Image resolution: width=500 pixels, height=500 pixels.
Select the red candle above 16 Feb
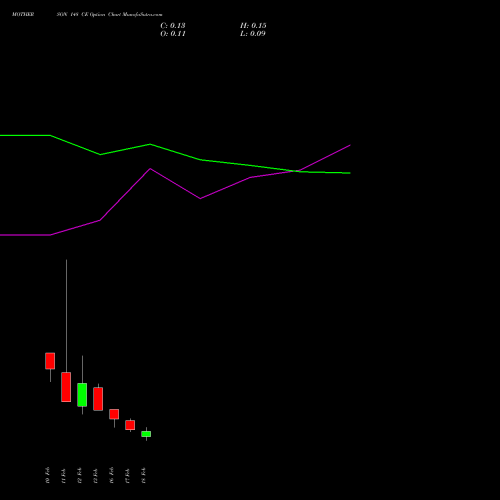(x=114, y=414)
